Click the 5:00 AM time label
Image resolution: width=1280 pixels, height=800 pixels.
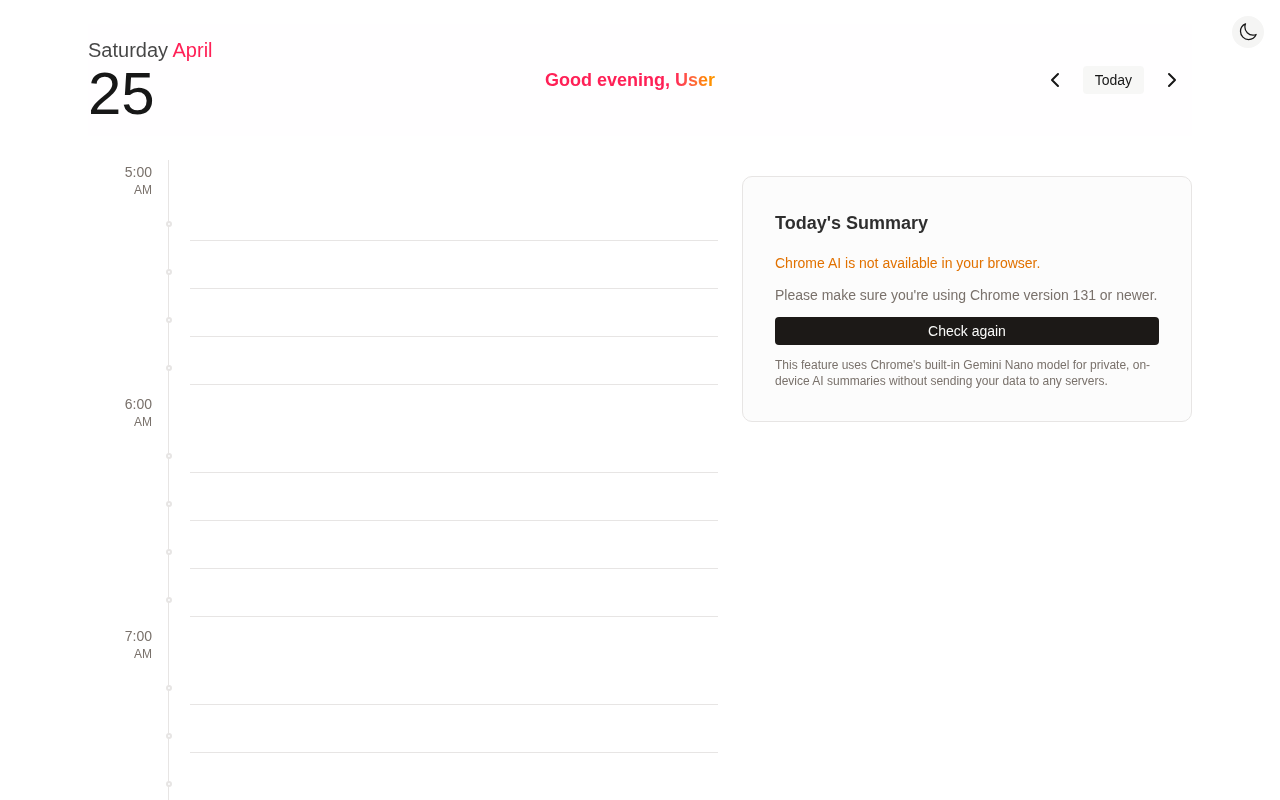(138, 180)
